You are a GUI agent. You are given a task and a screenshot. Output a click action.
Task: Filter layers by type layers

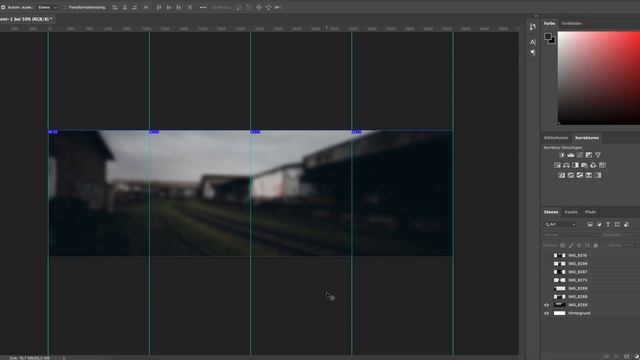pyautogui.click(x=608, y=224)
